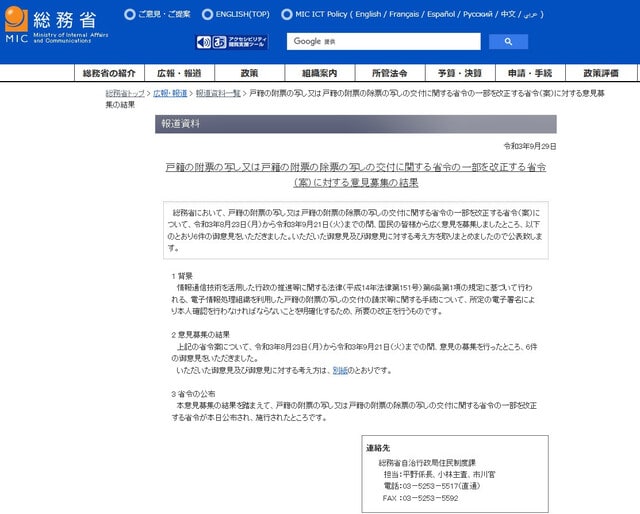This screenshot has height=514, width=640.
Task: Click the 報道資料 section header bar
Action: (x=356, y=124)
